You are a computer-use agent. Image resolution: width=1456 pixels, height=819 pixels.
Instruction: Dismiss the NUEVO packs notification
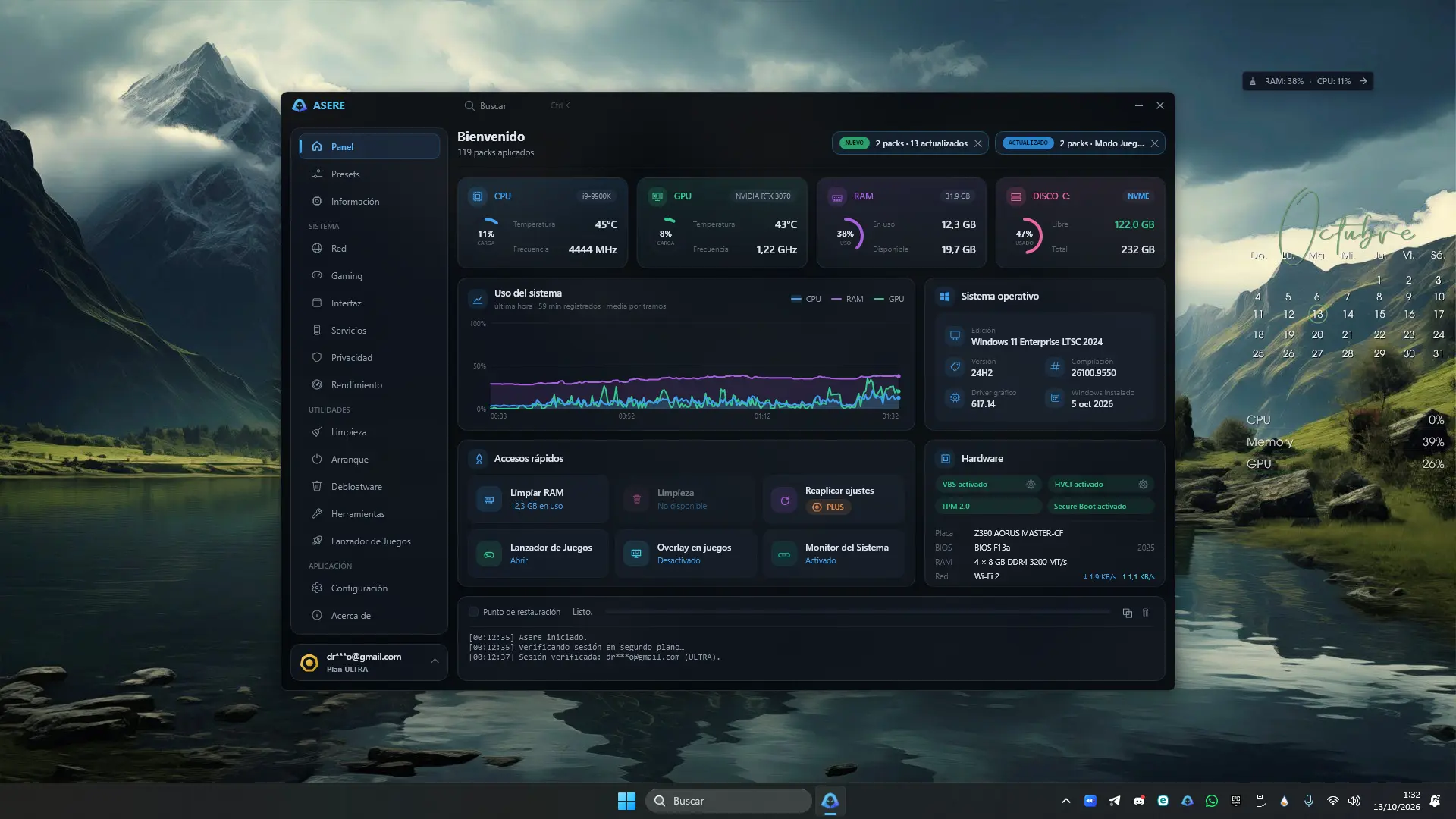tap(978, 143)
